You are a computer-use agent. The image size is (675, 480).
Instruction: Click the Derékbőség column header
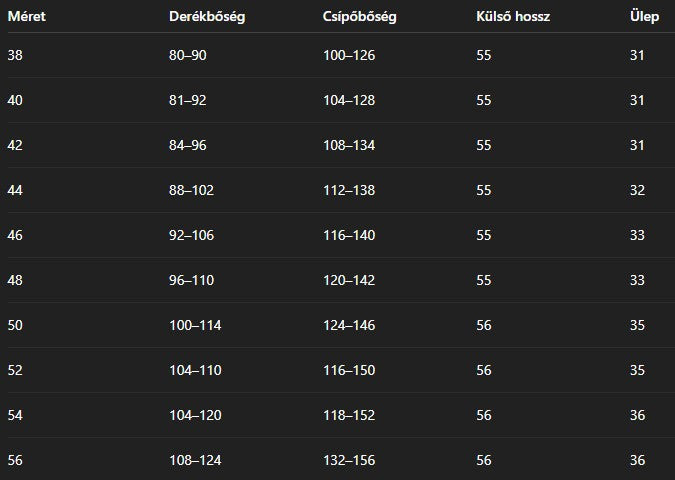(207, 16)
